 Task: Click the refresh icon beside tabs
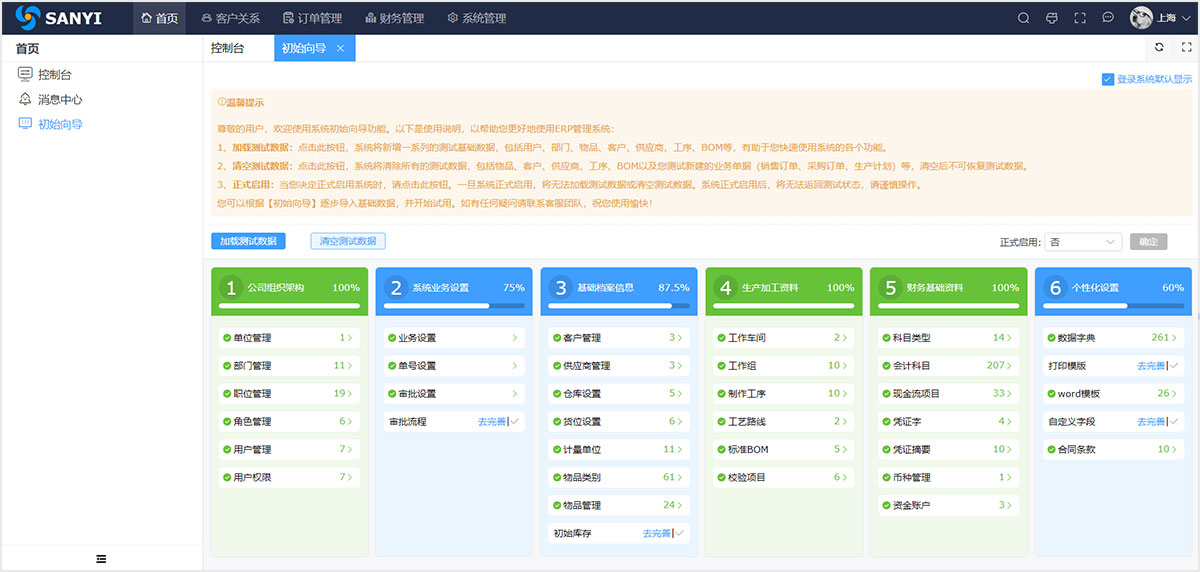[1159, 47]
